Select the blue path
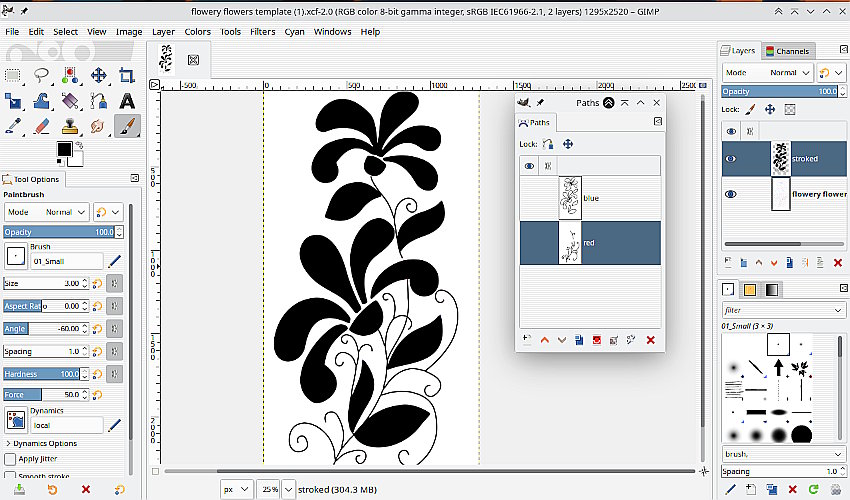 pos(590,198)
